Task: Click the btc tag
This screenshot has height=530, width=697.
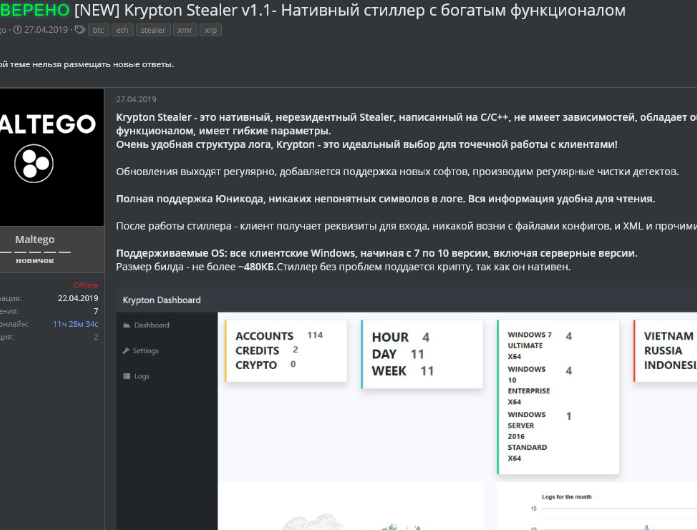Action: (x=98, y=30)
